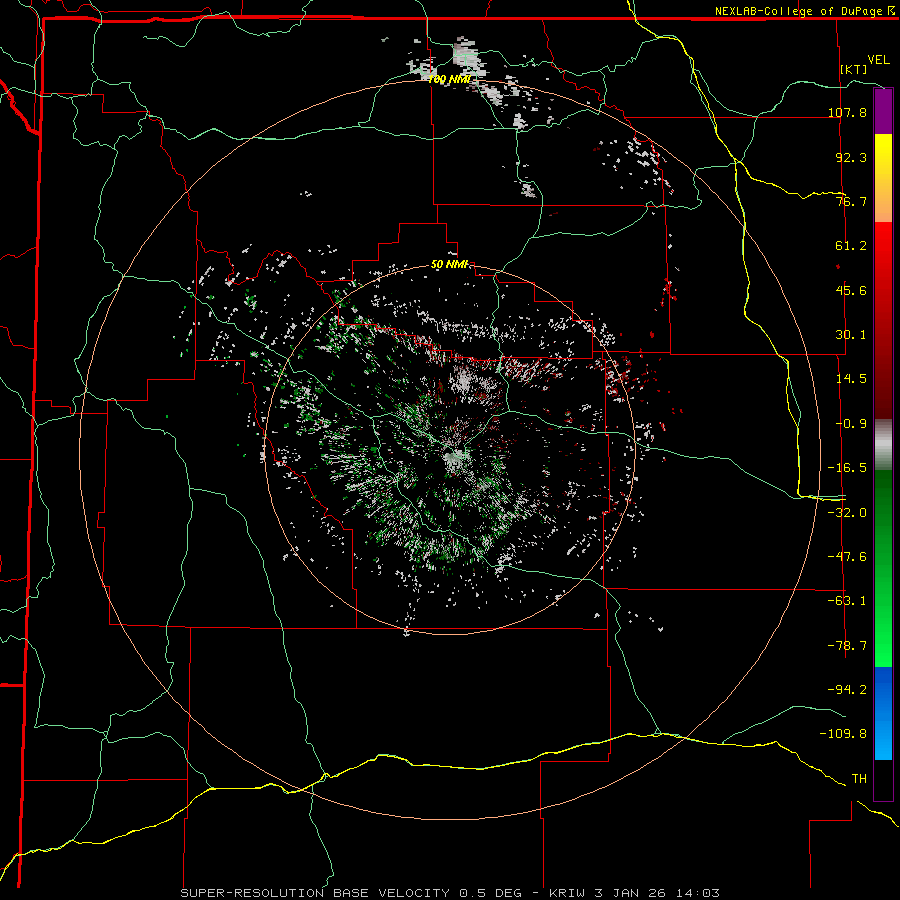The width and height of the screenshot is (900, 900).
Task: Pick the red segment of the color bar
Action: 883,320
